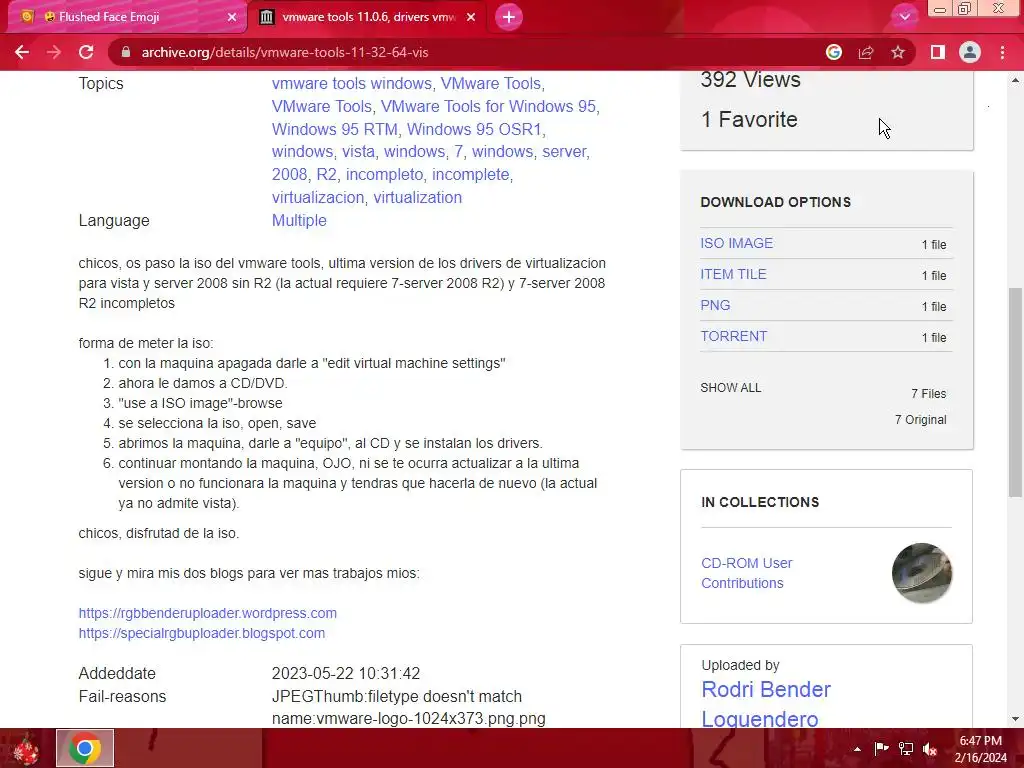
Task: Click the '1 Favorite' text
Action: pos(749,120)
